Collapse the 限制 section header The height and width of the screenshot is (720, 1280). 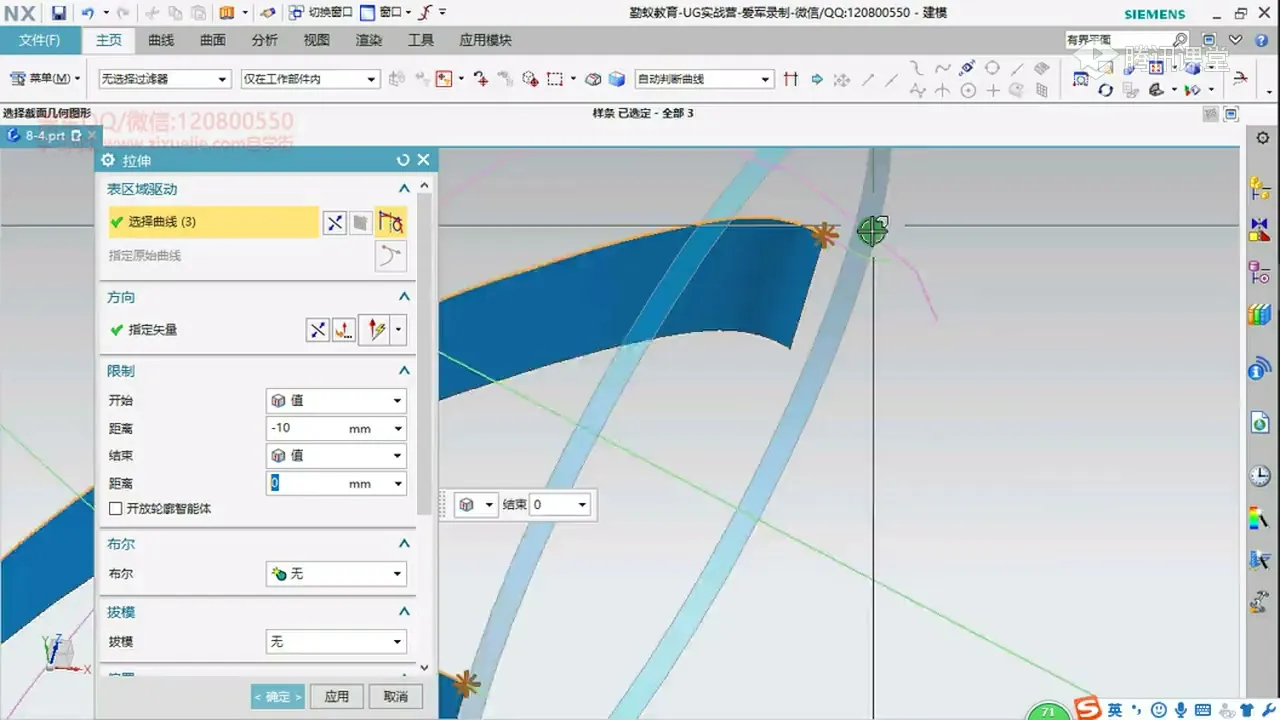point(404,370)
